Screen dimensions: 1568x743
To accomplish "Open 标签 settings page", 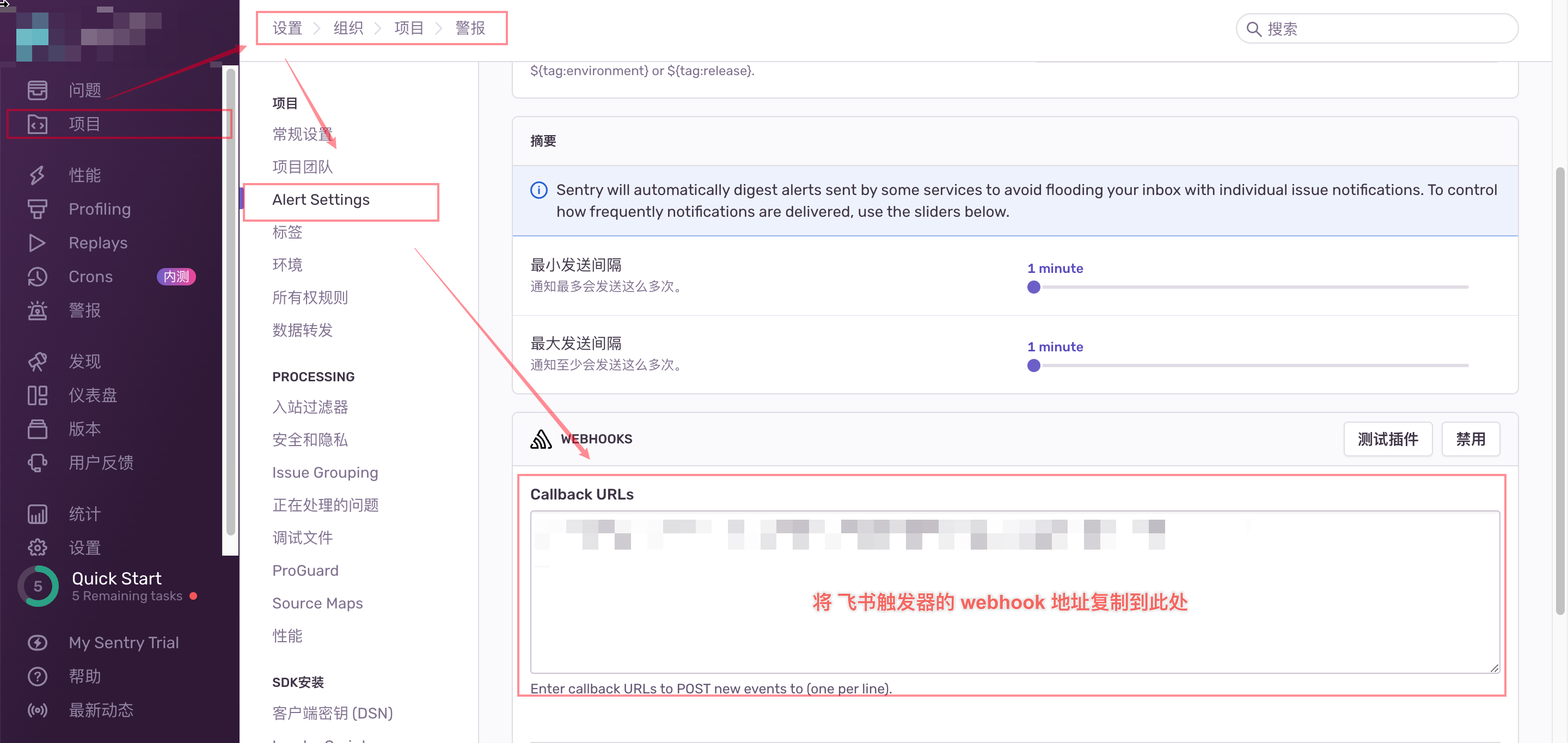I will click(287, 232).
